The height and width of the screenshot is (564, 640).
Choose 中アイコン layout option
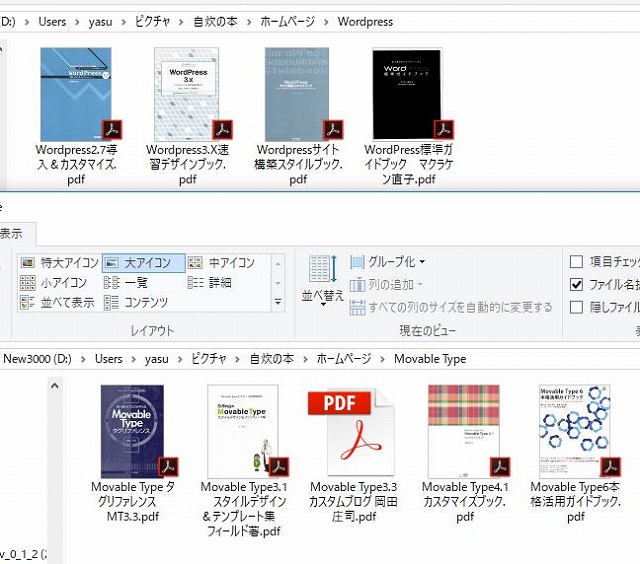tap(222, 263)
